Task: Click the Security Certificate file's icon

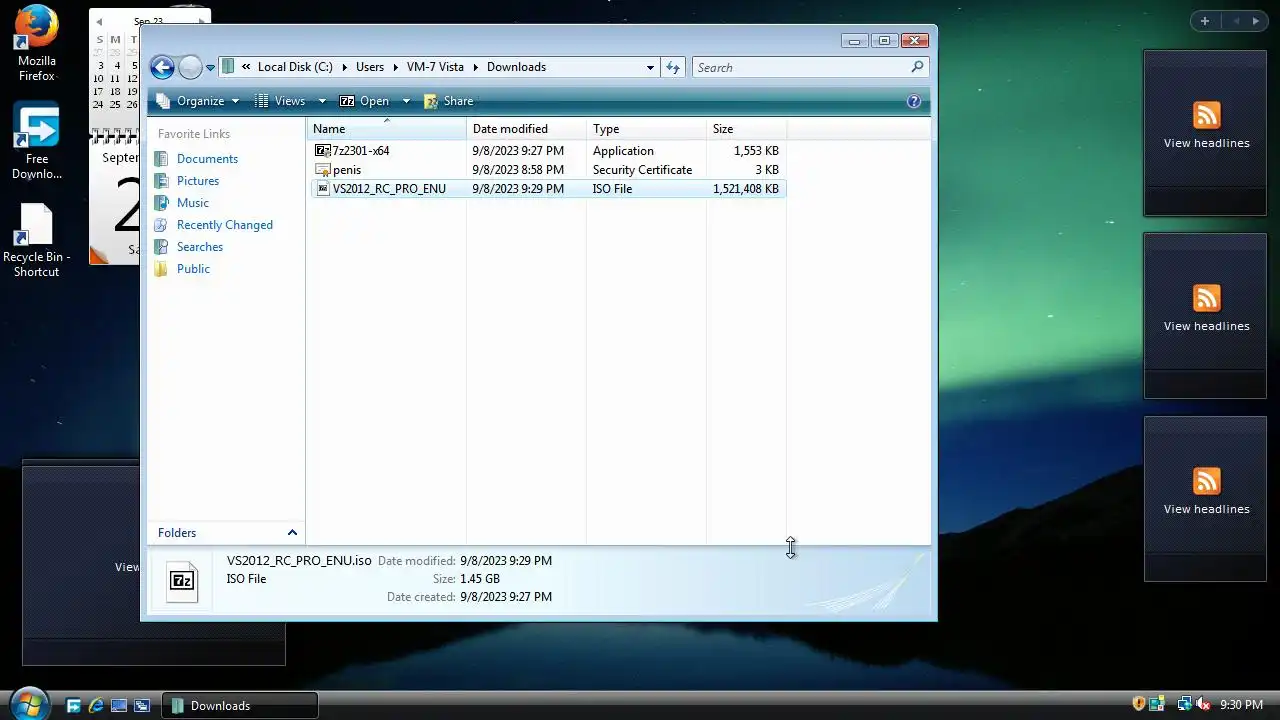Action: pyautogui.click(x=322, y=170)
